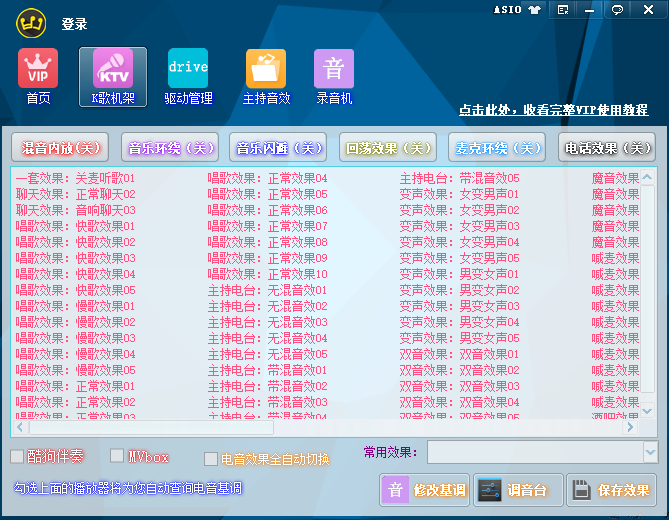Select 变声效果: 女变男声01
The image size is (669, 520).
460,194
